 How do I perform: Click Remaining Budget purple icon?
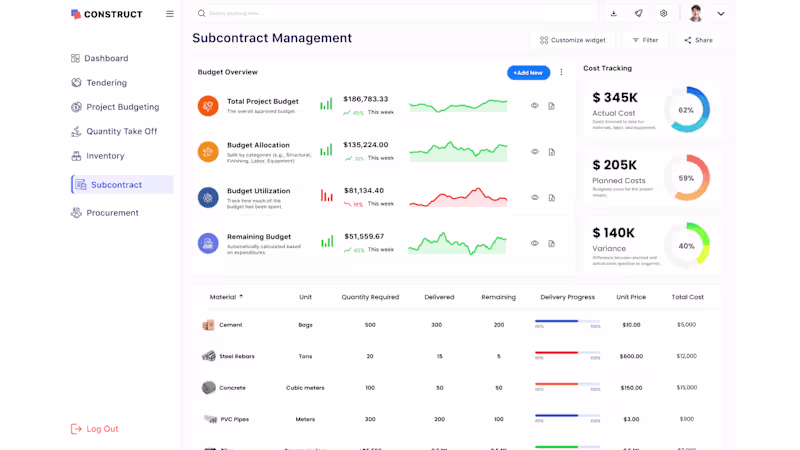coord(208,243)
